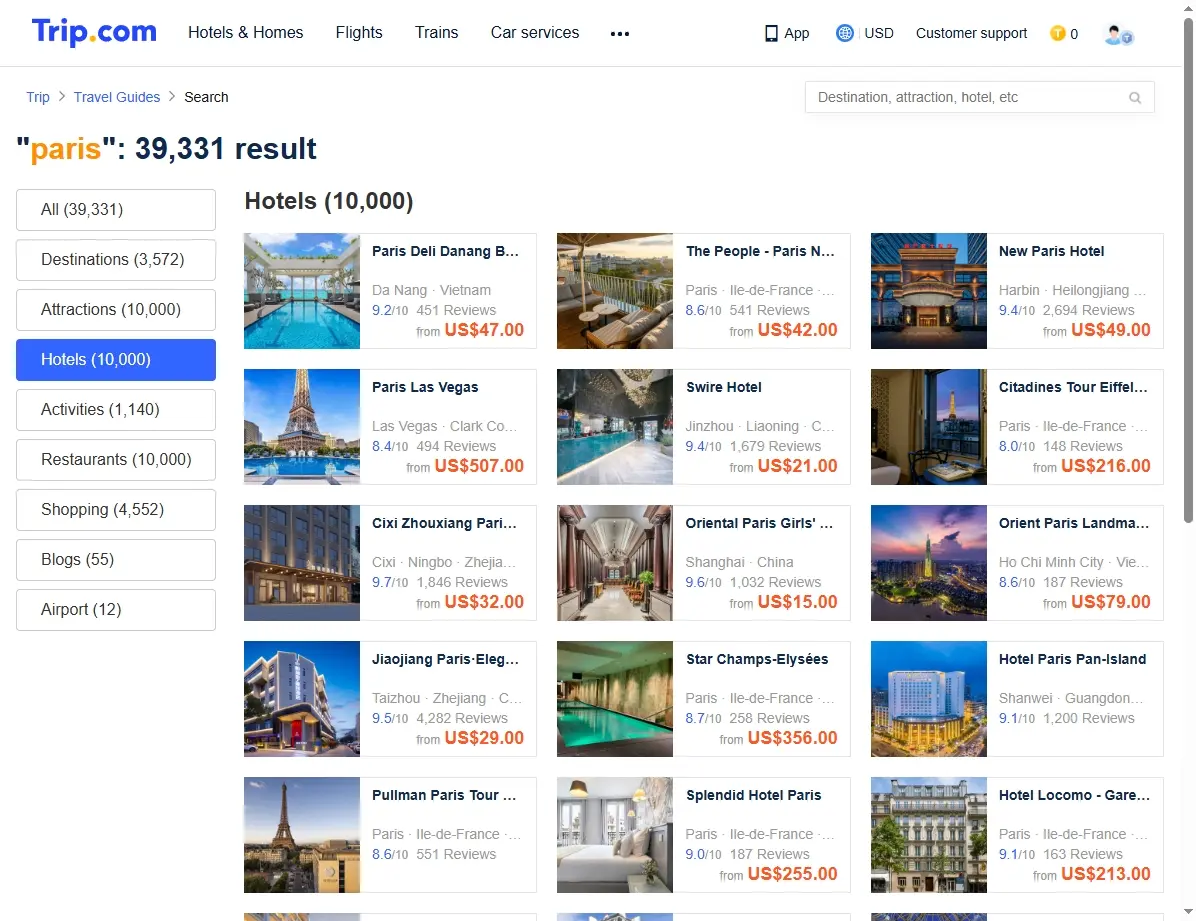1196x921 pixels.
Task: Click the page vertical scrollbar
Action: pyautogui.click(x=1188, y=272)
